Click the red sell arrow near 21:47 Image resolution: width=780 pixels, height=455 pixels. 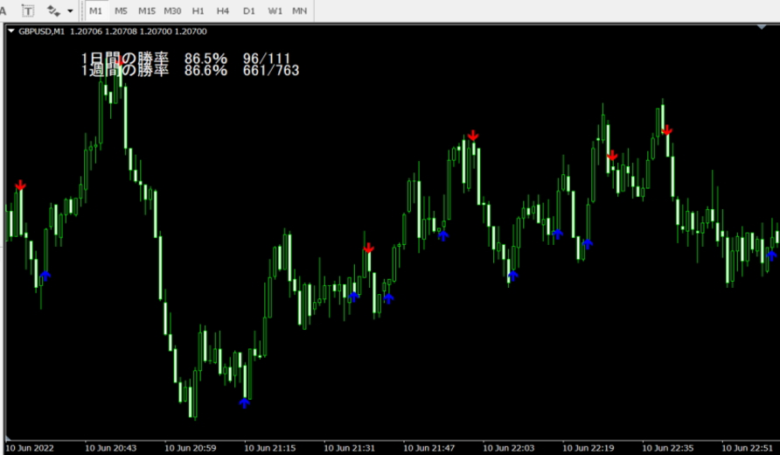pos(473,135)
